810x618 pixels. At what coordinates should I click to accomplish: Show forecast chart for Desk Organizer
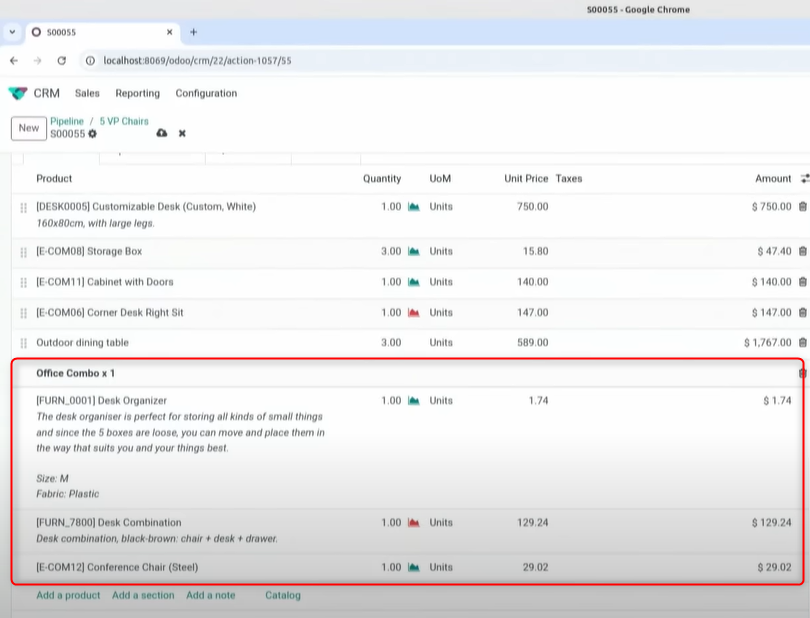(x=414, y=400)
